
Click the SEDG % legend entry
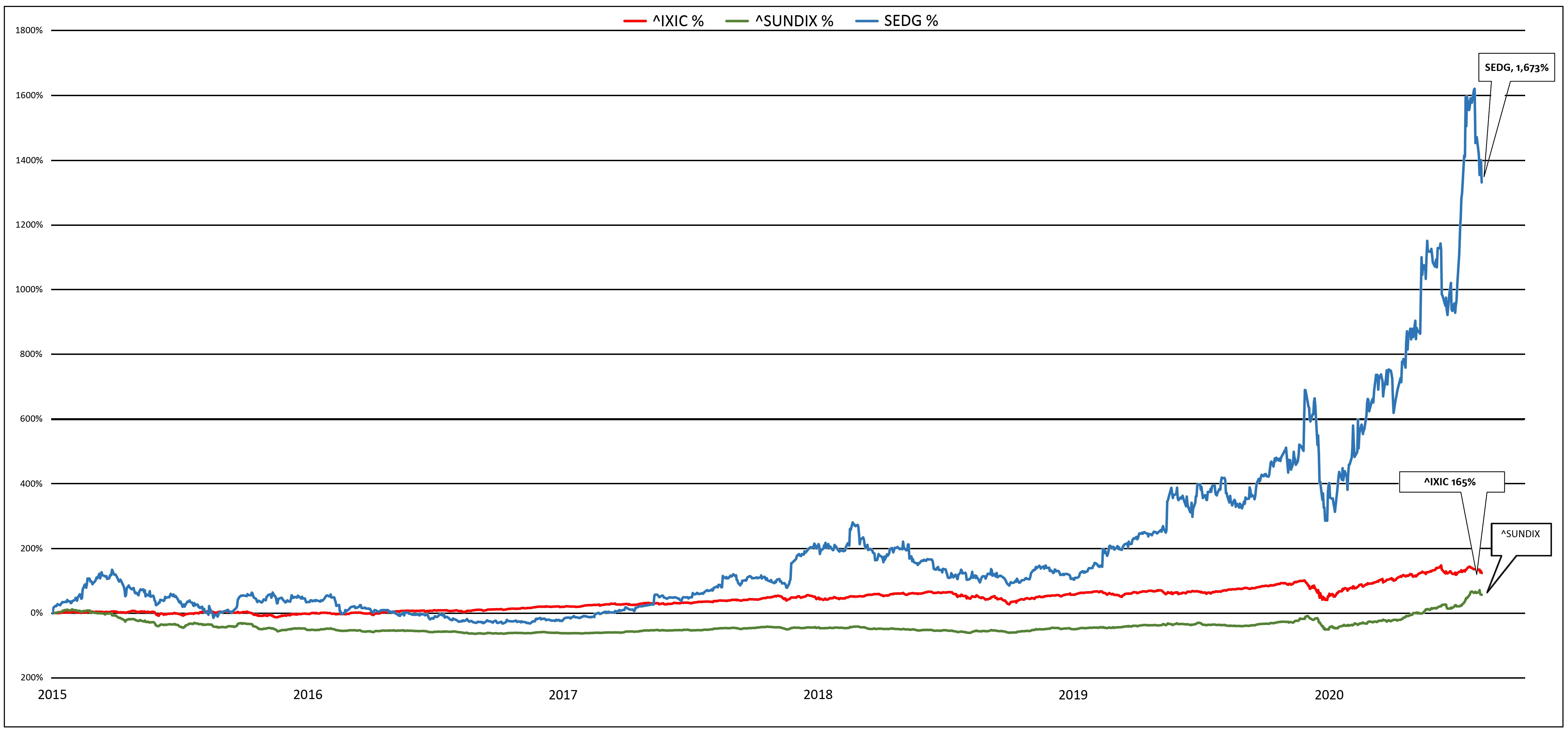pos(897,21)
